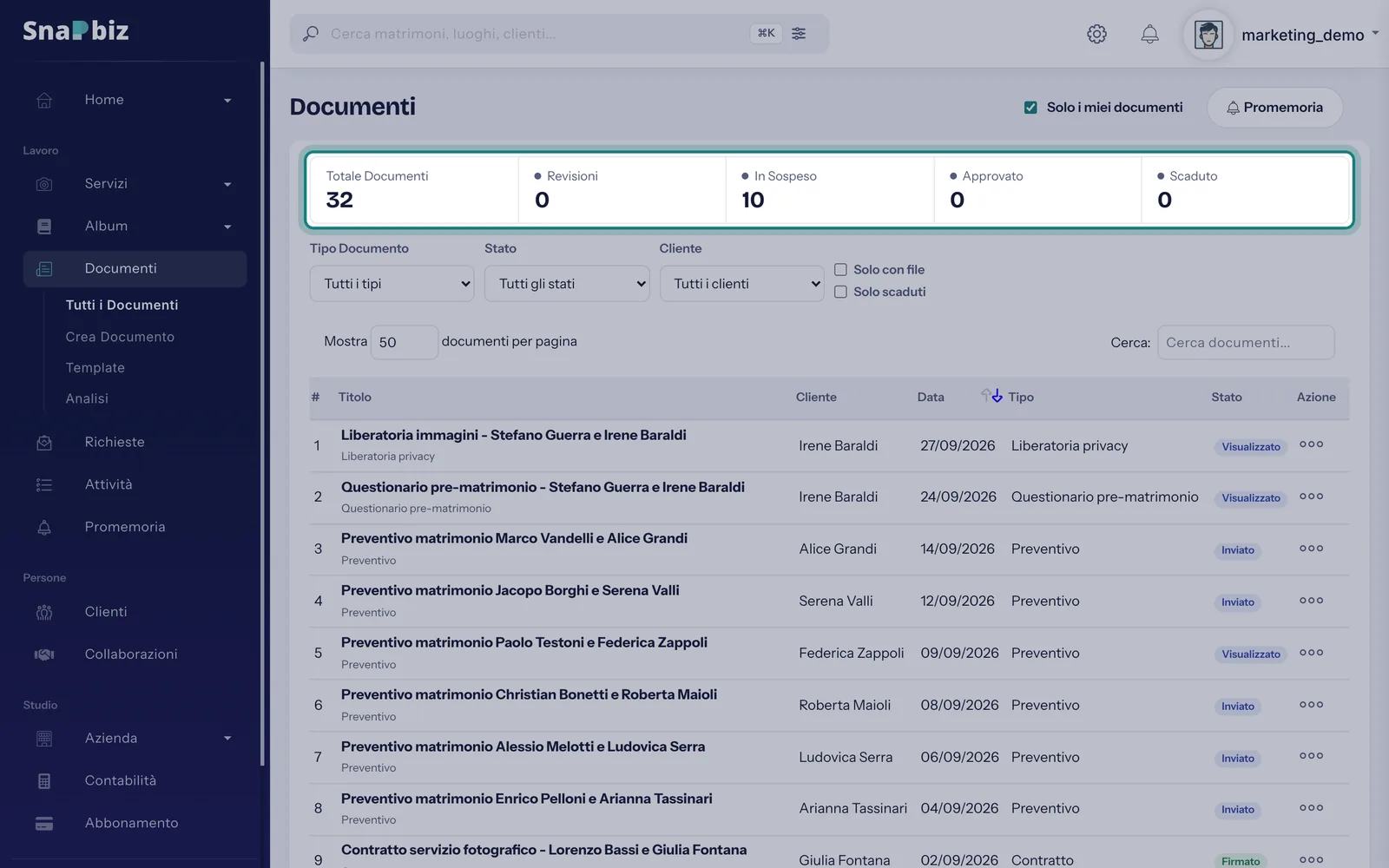
Task: Click the Abbonamento card icon
Action: 44,824
